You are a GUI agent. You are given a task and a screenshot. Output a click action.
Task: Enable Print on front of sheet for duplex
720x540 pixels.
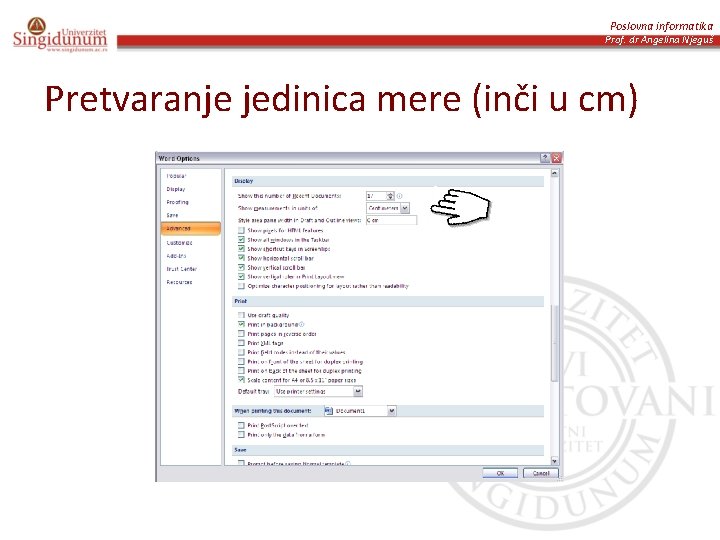241,361
